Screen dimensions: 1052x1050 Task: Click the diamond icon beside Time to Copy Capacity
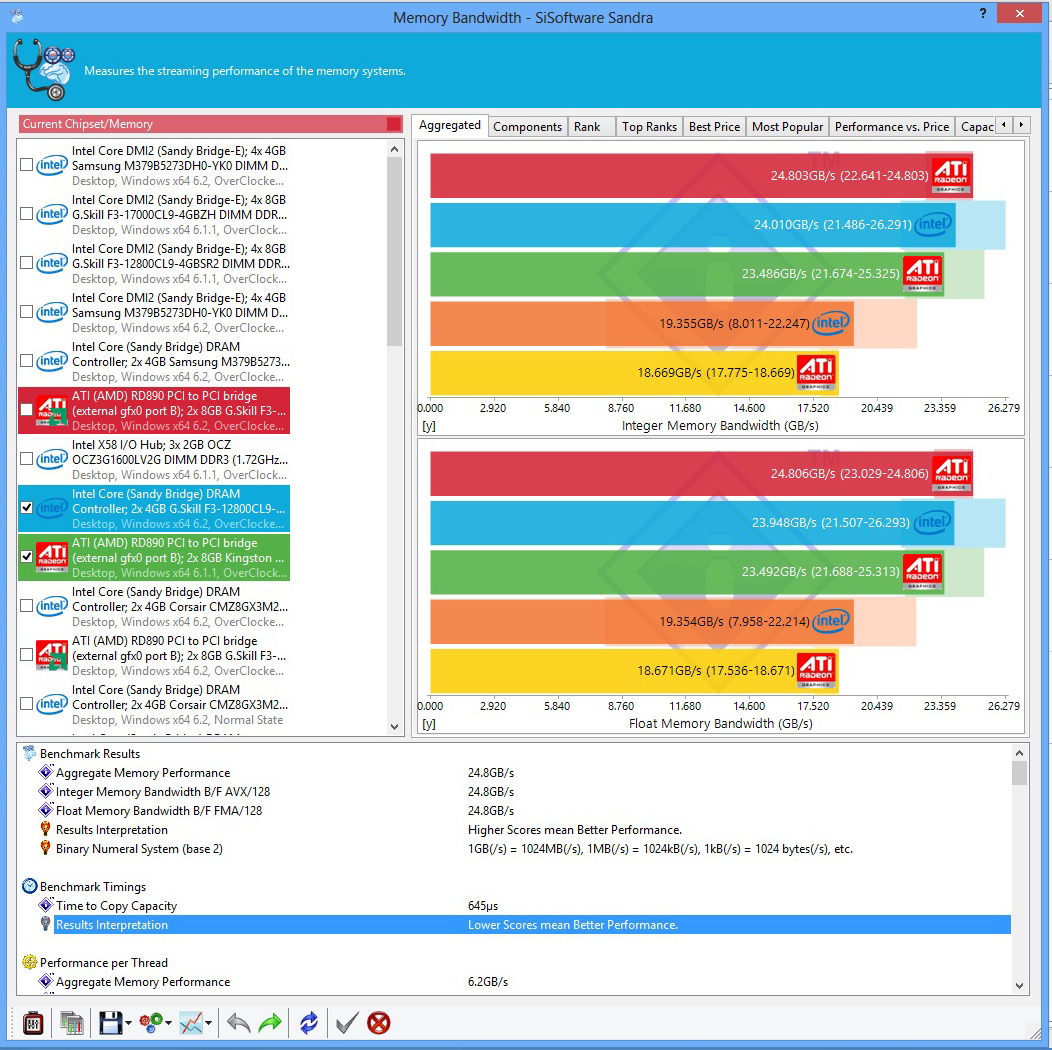[x=46, y=905]
